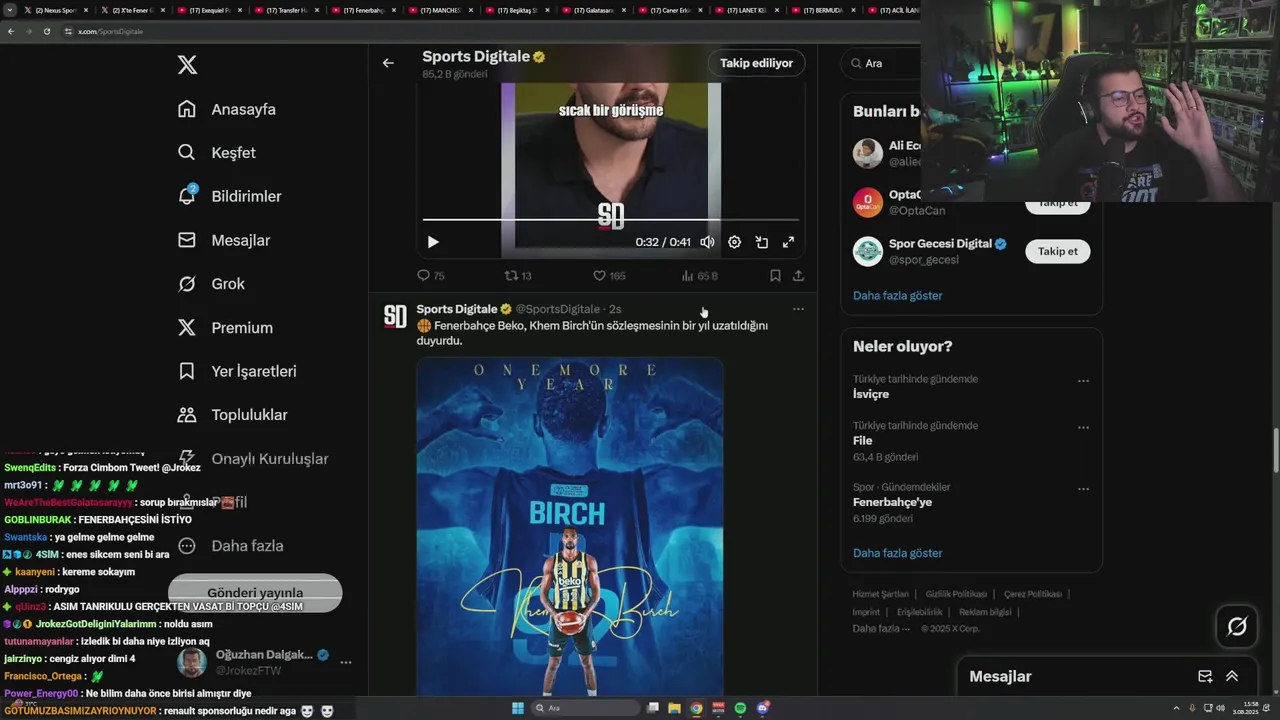Follow OptaCan with Takip et

point(1057,203)
